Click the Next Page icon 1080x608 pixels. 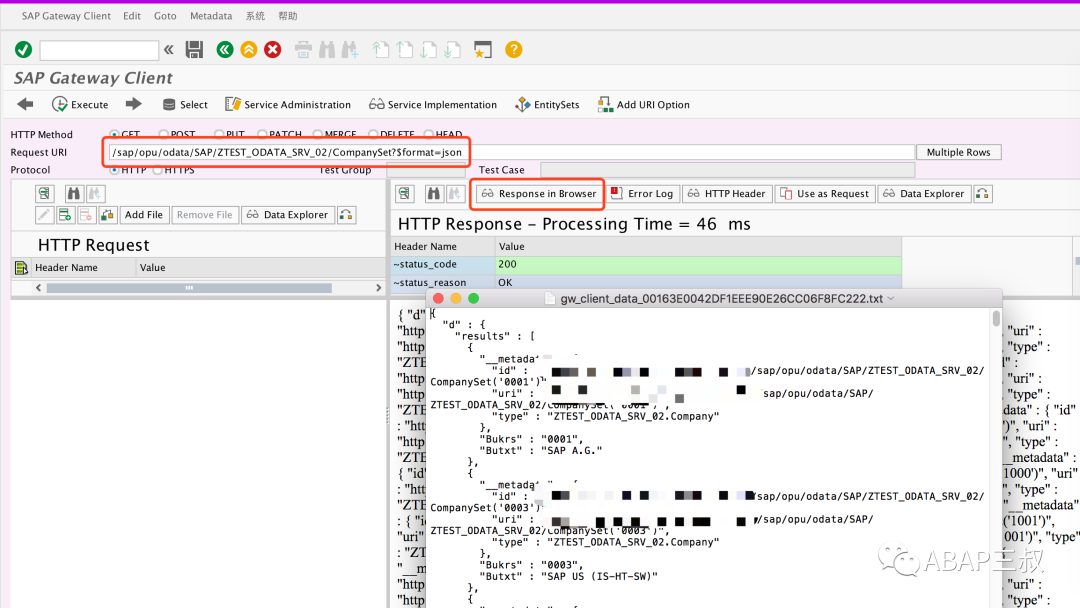[428, 50]
